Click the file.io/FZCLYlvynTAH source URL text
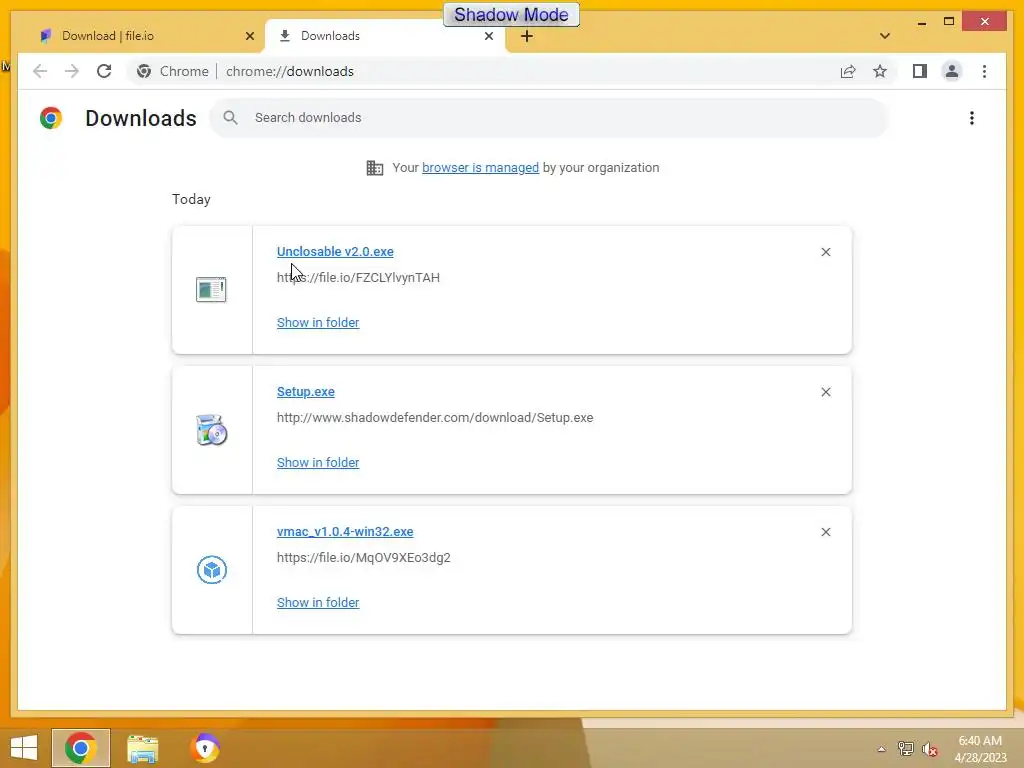This screenshot has height=768, width=1024. click(358, 278)
